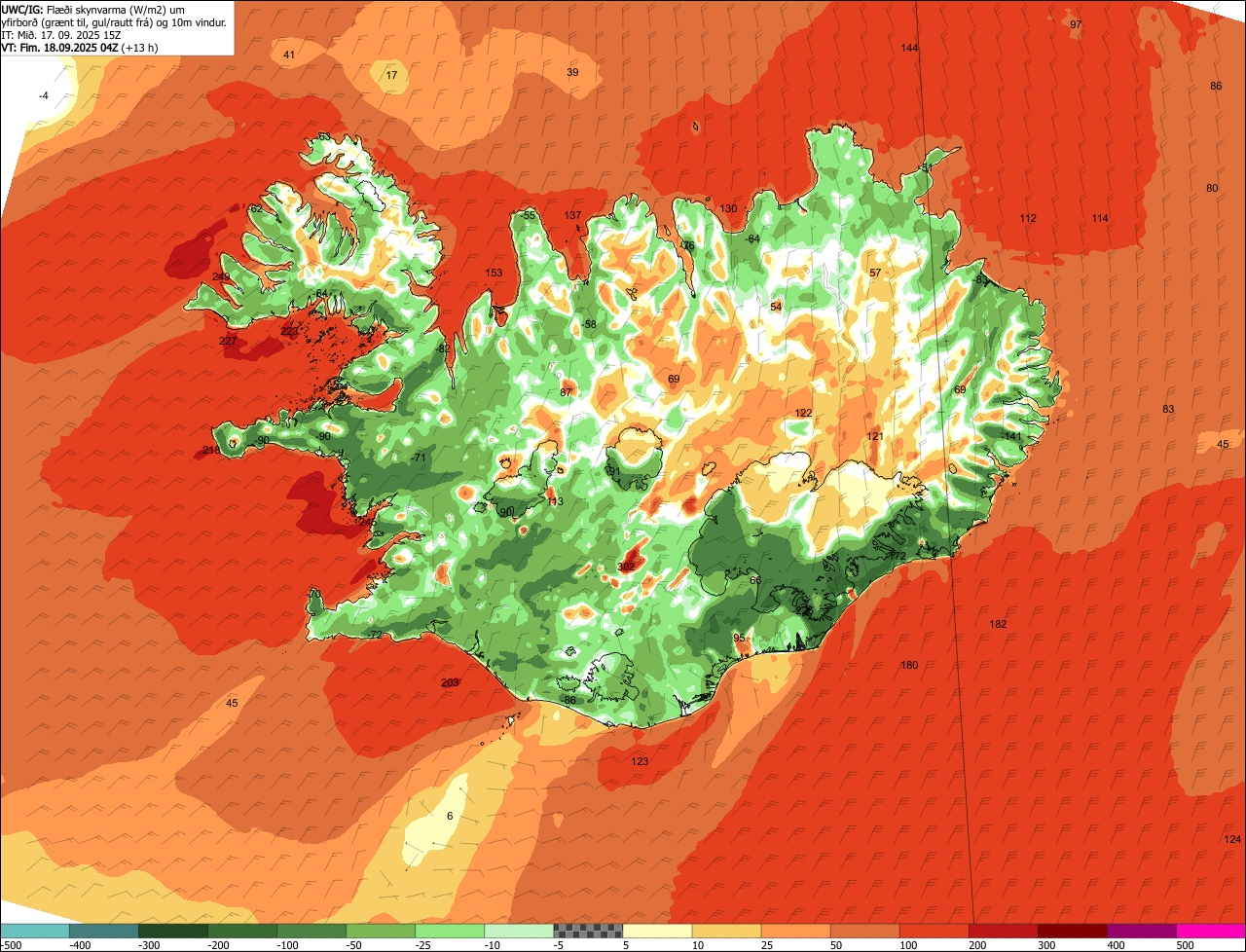
Task: Select the -500 color swatch in the legend
Action: click(34, 931)
